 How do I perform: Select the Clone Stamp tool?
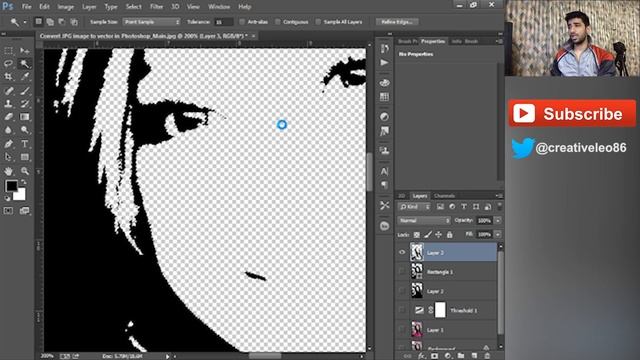(8, 104)
